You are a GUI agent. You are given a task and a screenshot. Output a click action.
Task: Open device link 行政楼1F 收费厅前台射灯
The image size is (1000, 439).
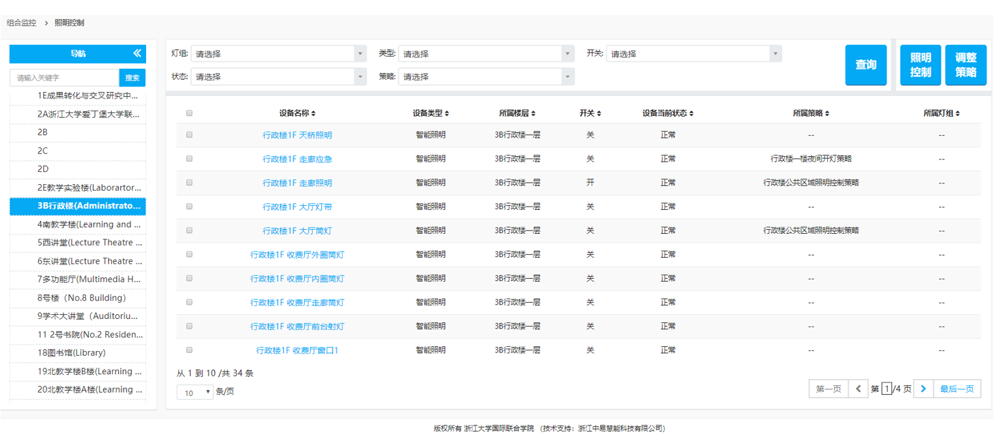tap(297, 326)
